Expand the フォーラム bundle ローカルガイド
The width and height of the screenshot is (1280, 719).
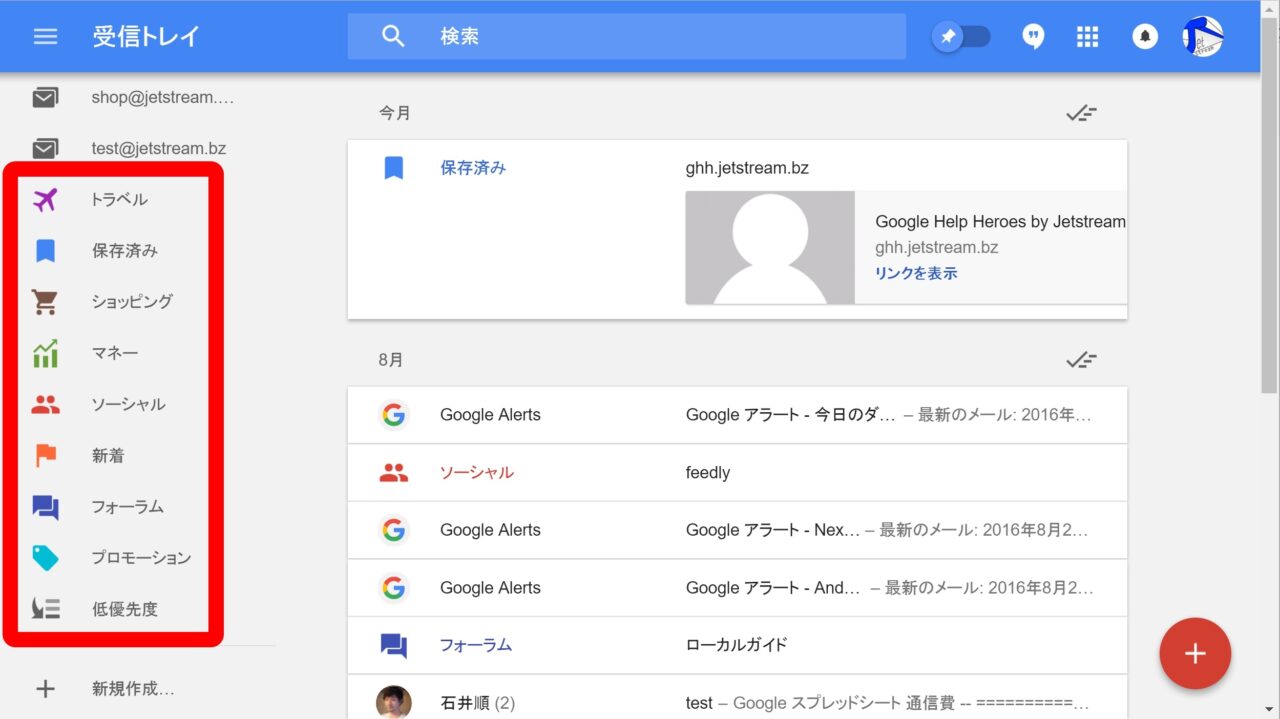pyautogui.click(x=737, y=645)
